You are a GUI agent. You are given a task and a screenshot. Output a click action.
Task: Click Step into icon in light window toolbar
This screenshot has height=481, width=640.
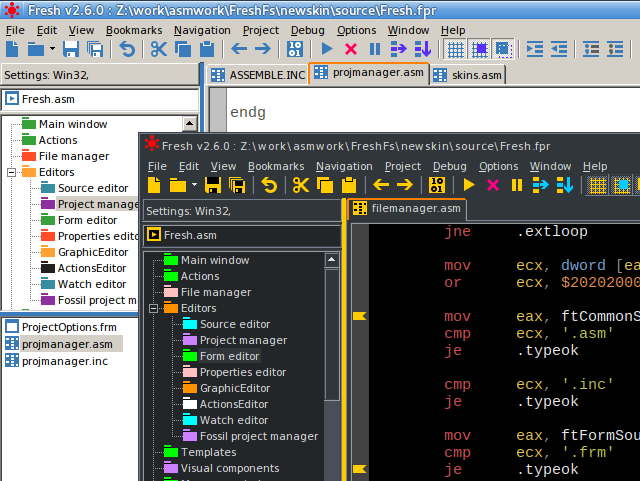(423, 49)
